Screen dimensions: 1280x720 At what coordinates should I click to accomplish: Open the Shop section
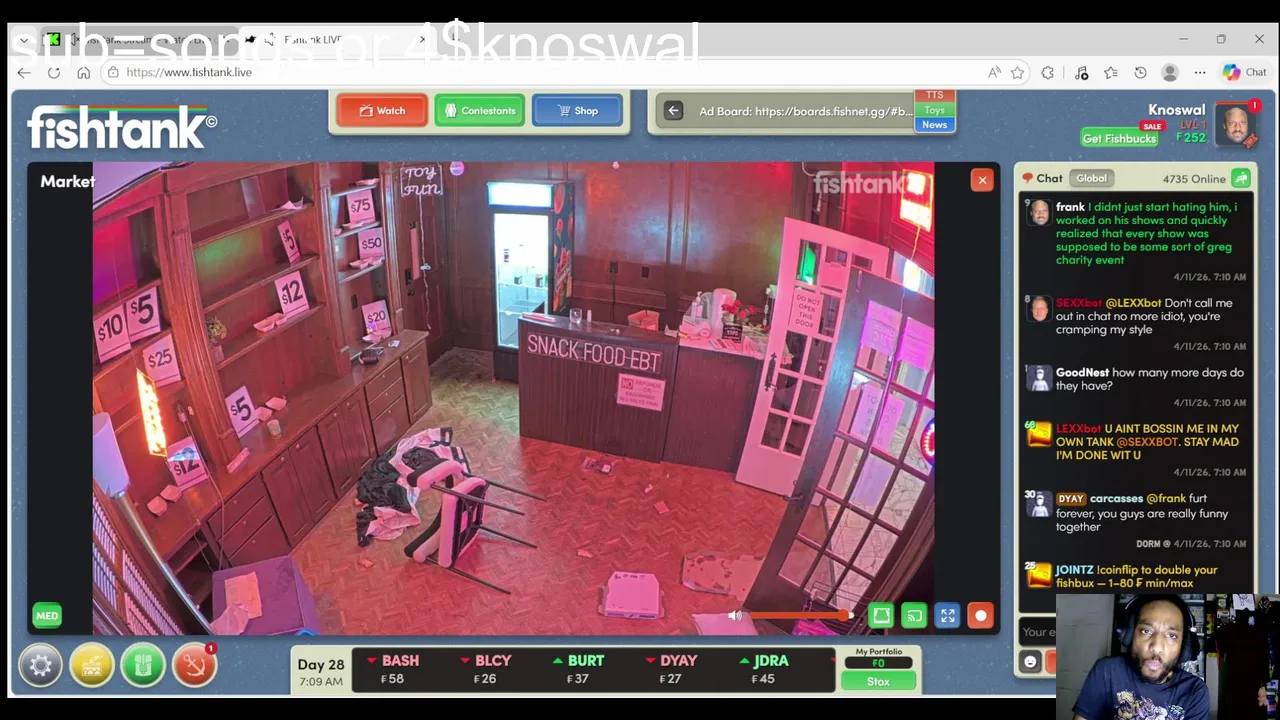[577, 111]
